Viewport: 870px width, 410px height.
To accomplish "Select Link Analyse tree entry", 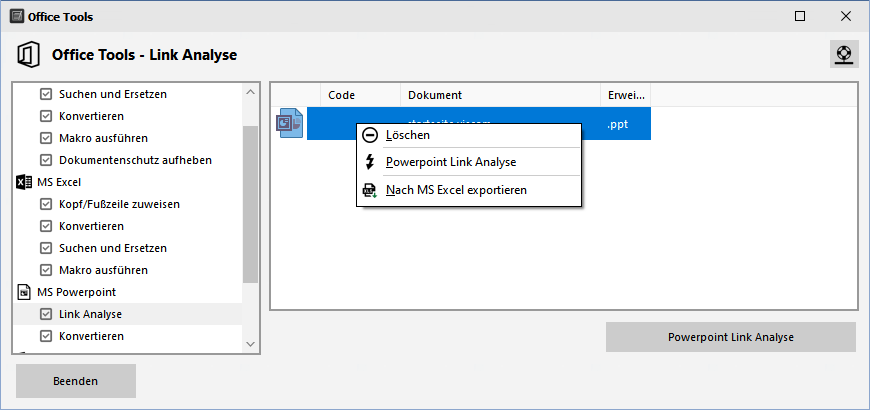I will click(90, 314).
